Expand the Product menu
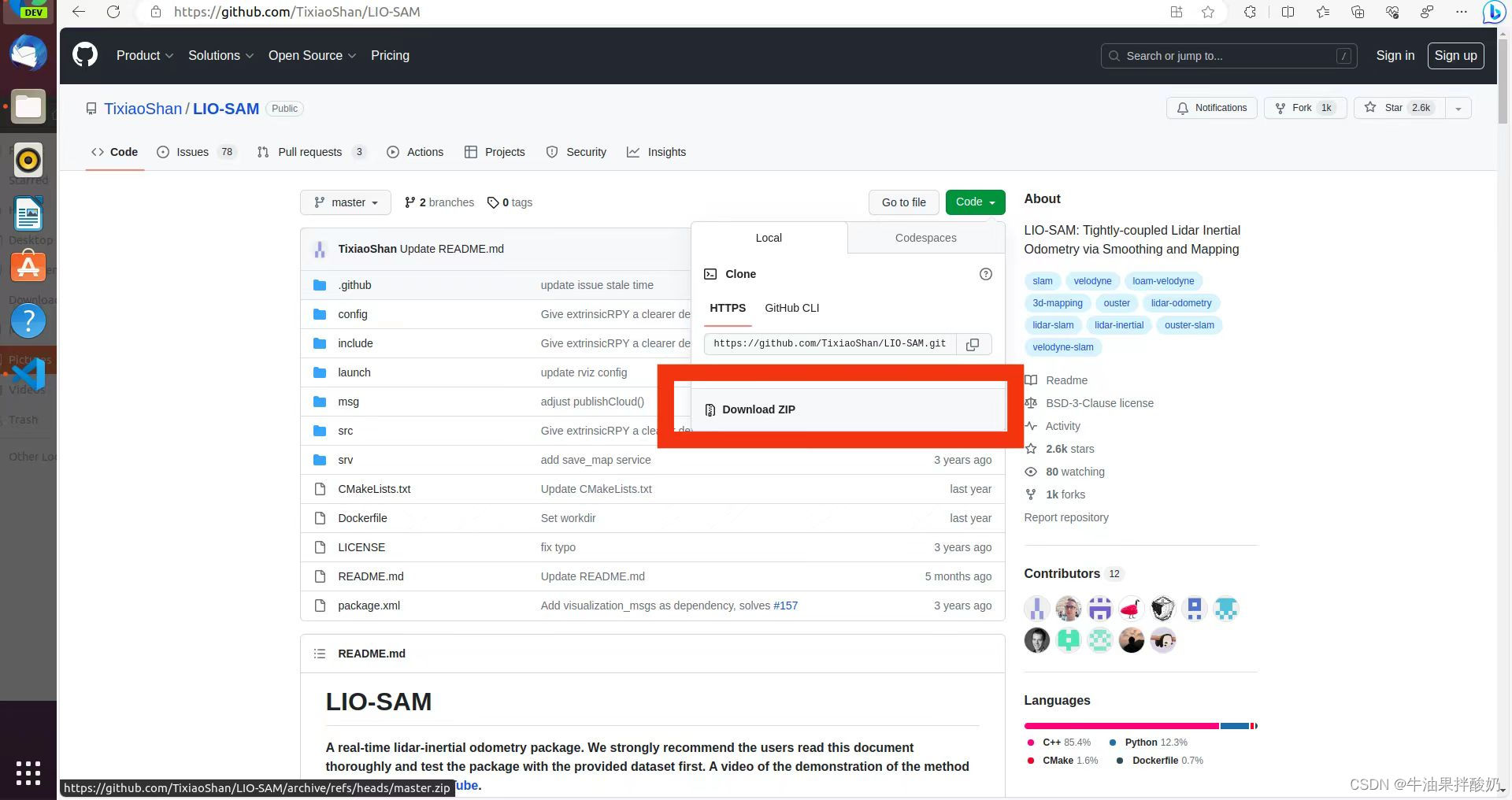 click(x=144, y=55)
